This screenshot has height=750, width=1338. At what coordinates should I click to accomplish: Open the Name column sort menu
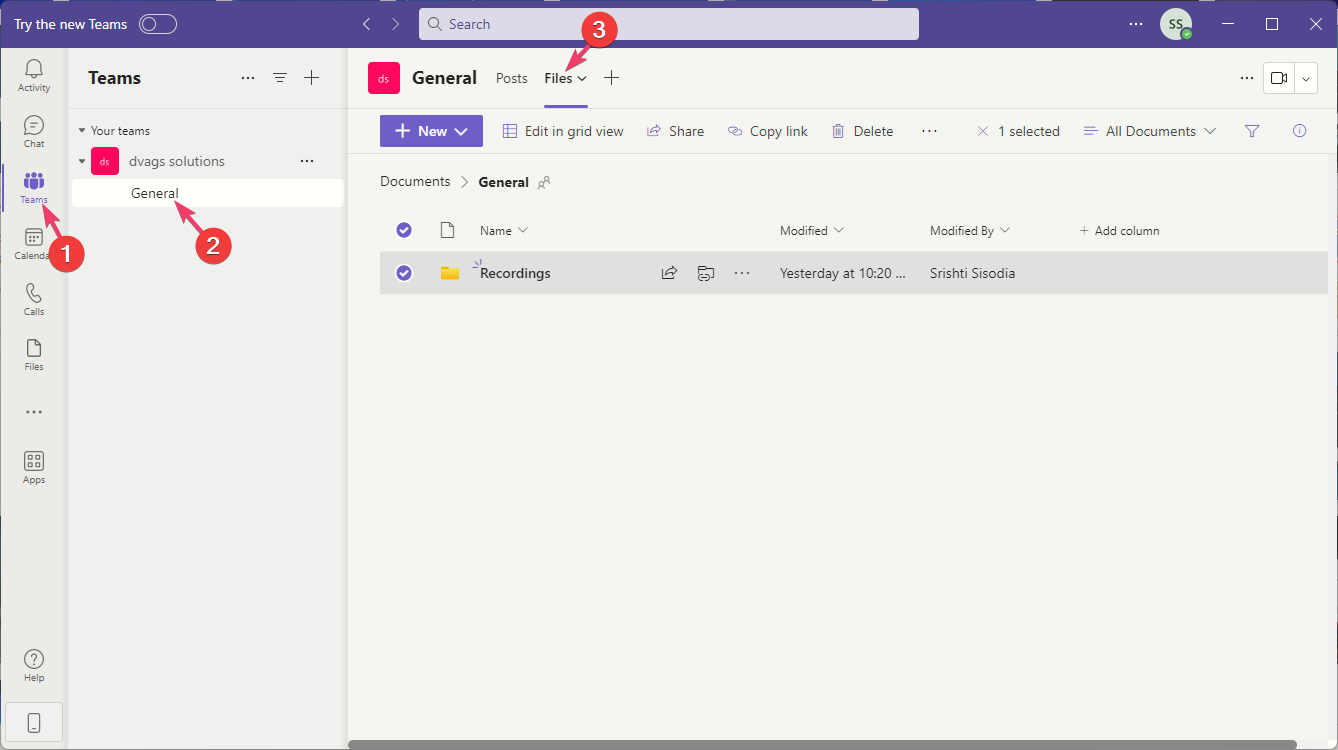click(504, 231)
